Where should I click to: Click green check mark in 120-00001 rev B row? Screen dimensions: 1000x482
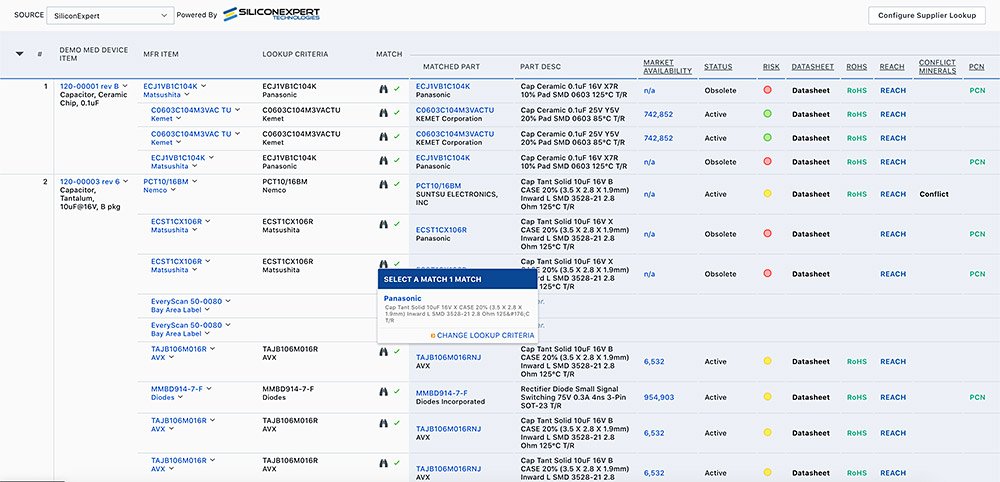[x=397, y=90]
